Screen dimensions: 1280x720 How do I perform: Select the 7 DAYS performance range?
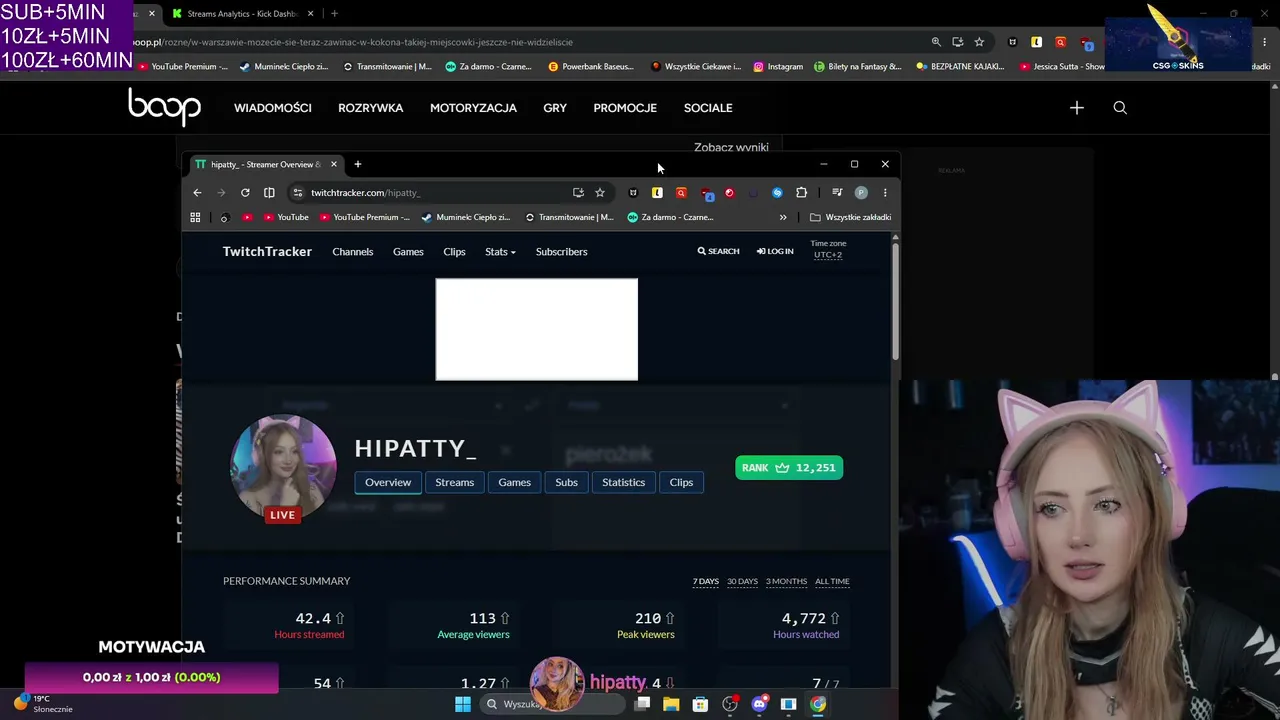pos(706,581)
